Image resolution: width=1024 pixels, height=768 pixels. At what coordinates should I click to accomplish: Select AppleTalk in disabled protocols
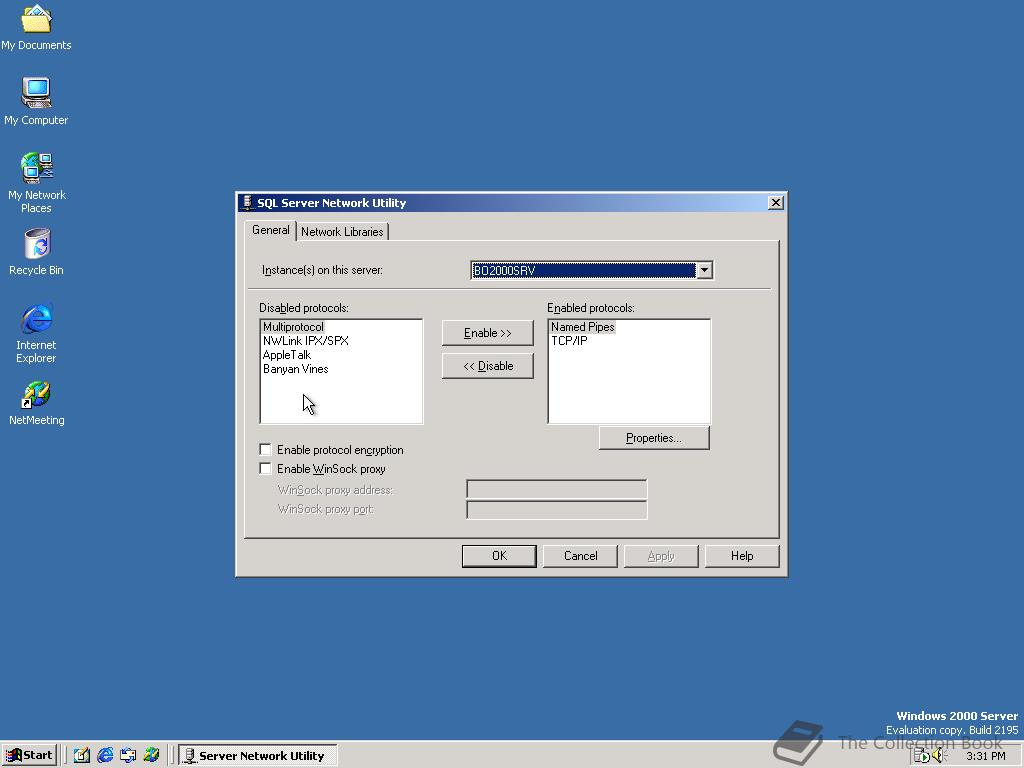[287, 355]
